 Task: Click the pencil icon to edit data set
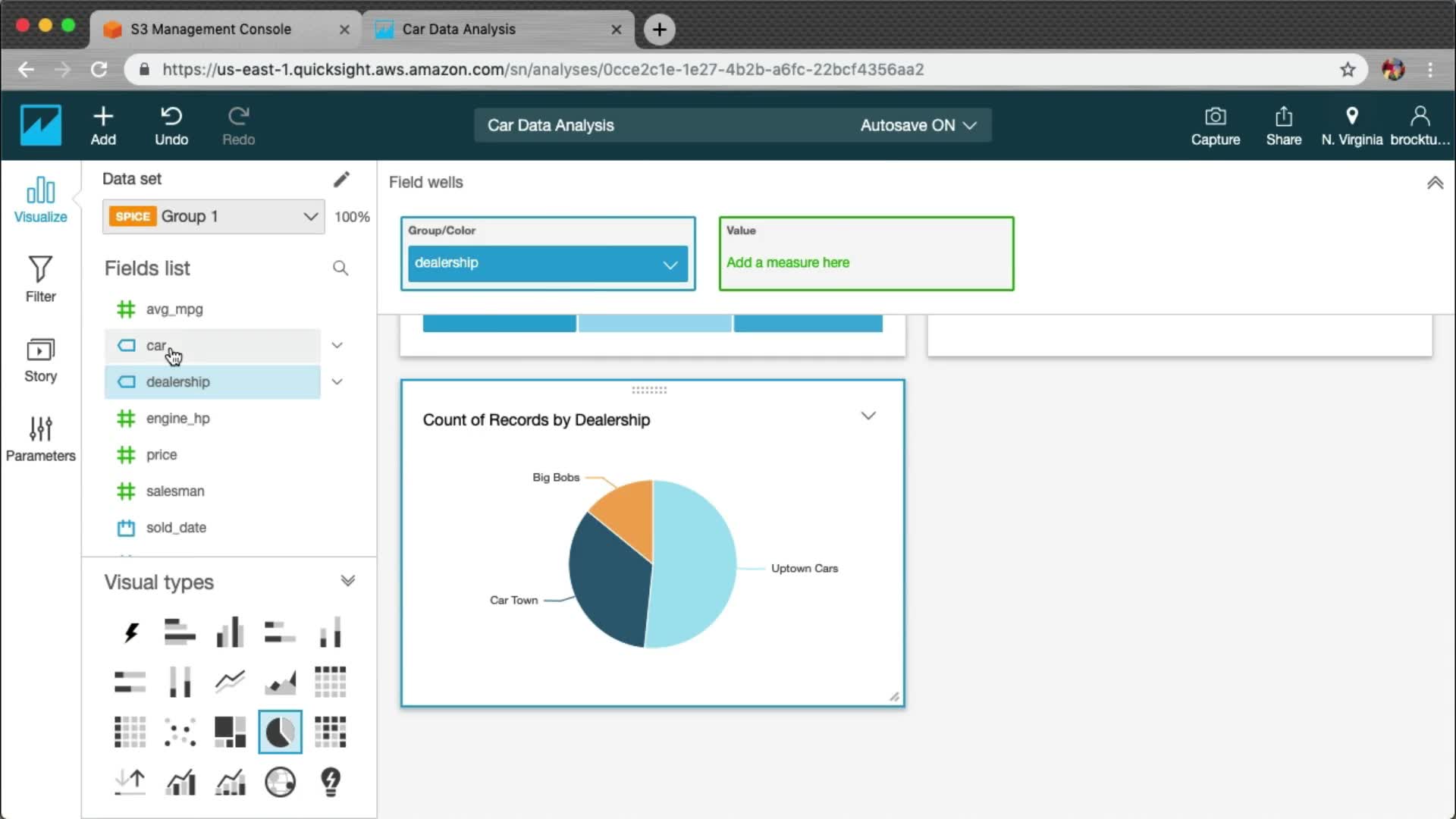tap(341, 179)
